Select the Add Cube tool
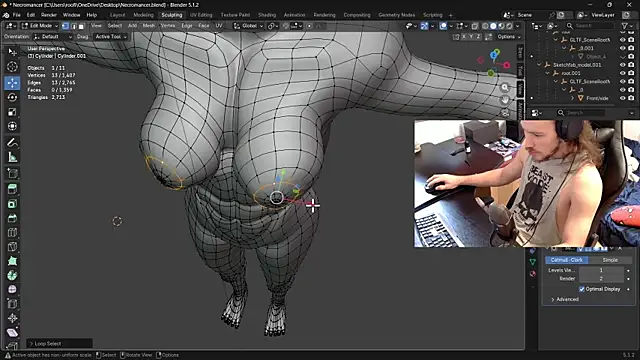 12,173
